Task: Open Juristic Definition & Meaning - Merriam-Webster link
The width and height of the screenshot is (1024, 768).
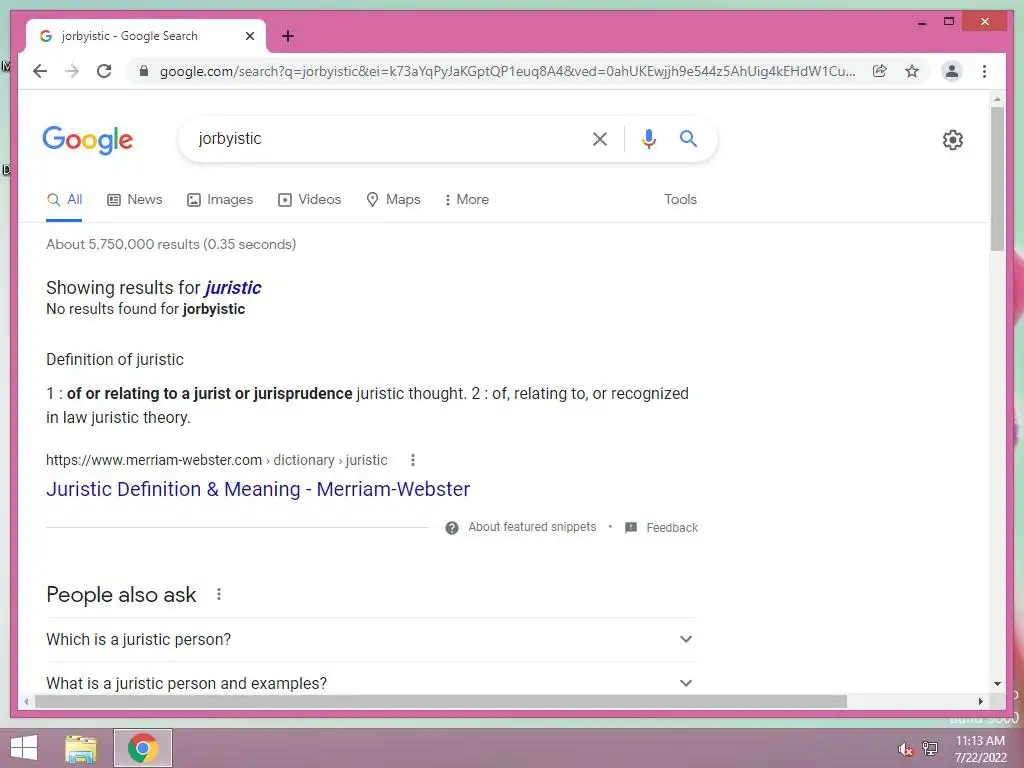Action: 258,489
